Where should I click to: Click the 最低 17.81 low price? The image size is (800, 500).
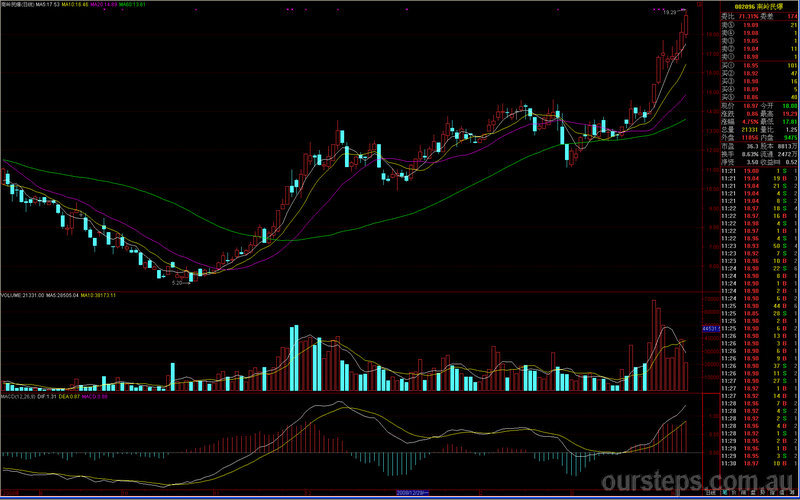pyautogui.click(x=789, y=122)
